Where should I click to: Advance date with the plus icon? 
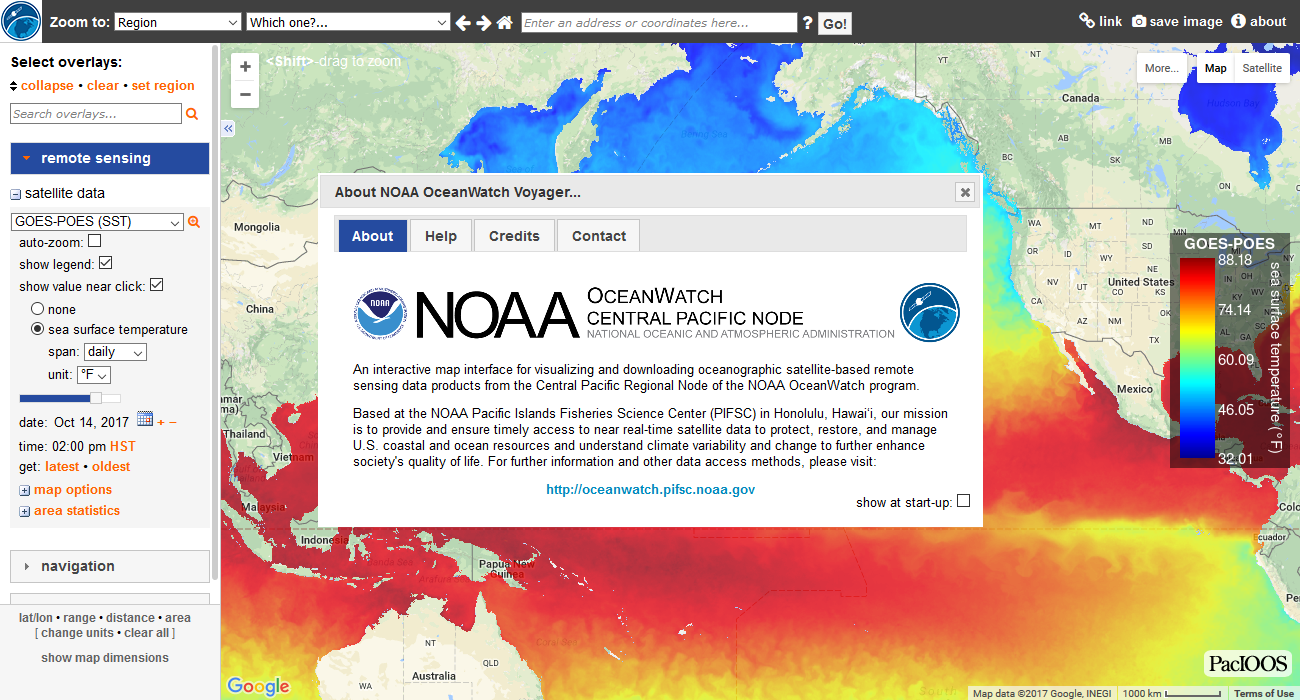click(x=160, y=422)
